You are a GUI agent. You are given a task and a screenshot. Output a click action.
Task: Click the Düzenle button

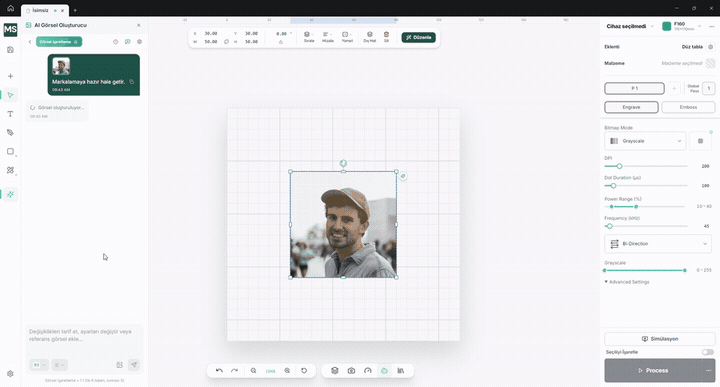click(x=418, y=37)
